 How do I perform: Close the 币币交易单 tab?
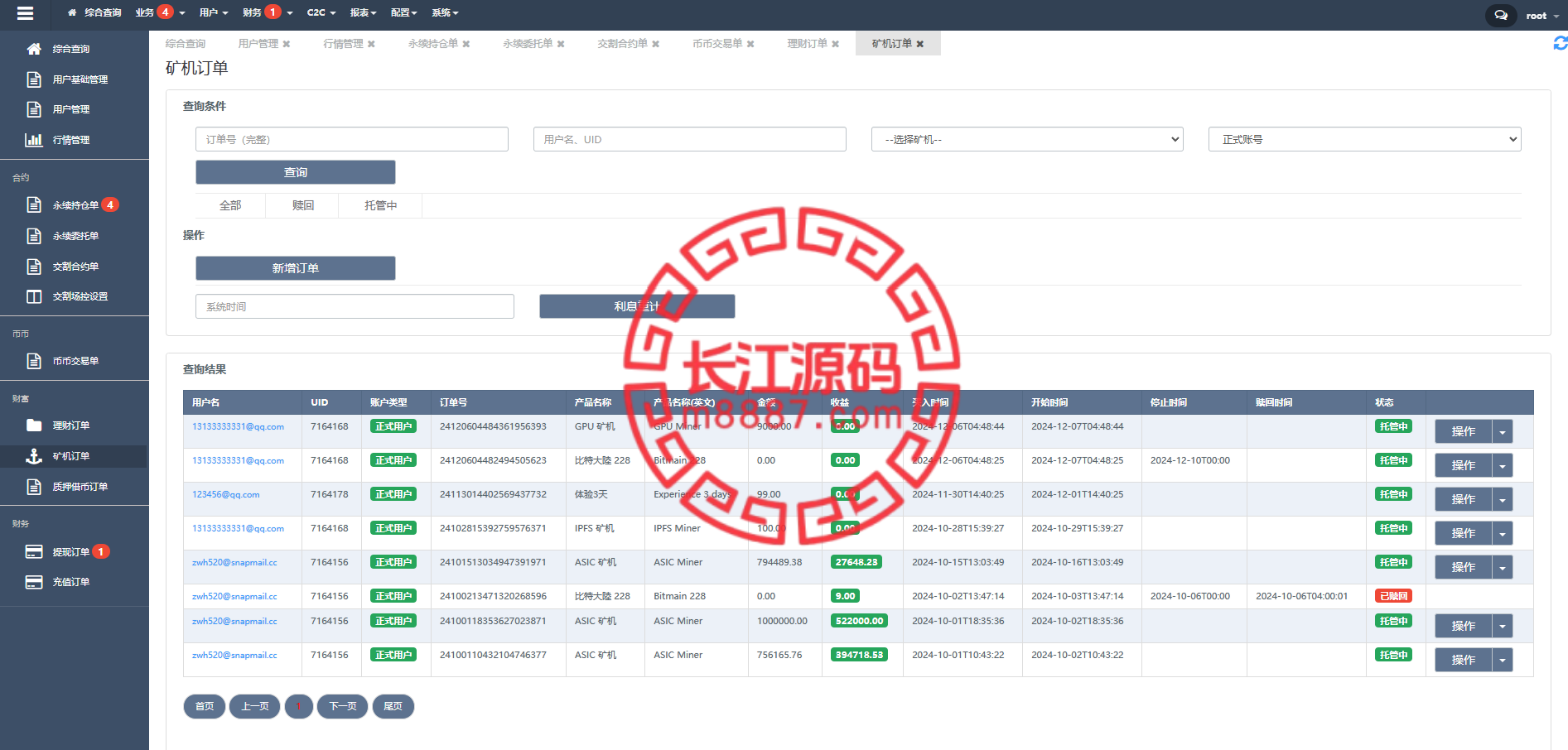[x=750, y=44]
